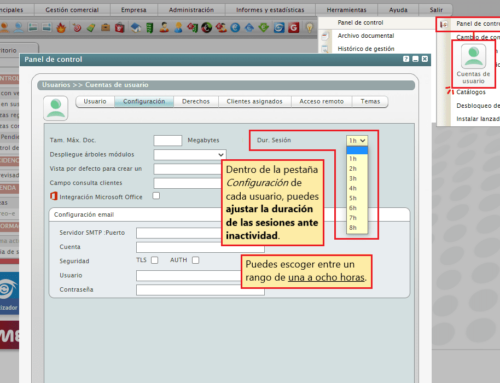
Task: Click the card icon beside the flame icon
Action: pyautogui.click(x=47, y=27)
